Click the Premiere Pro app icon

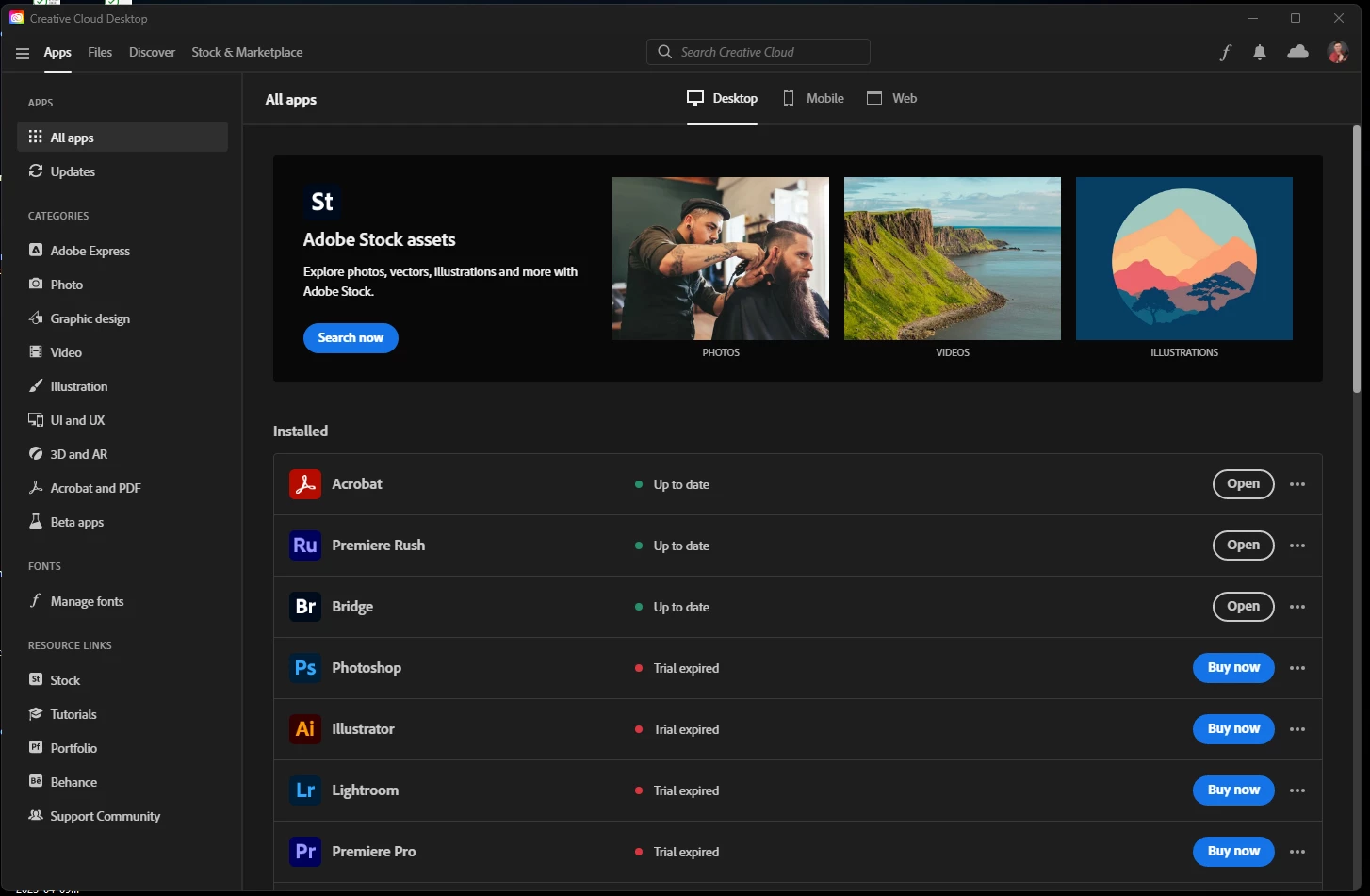[305, 852]
